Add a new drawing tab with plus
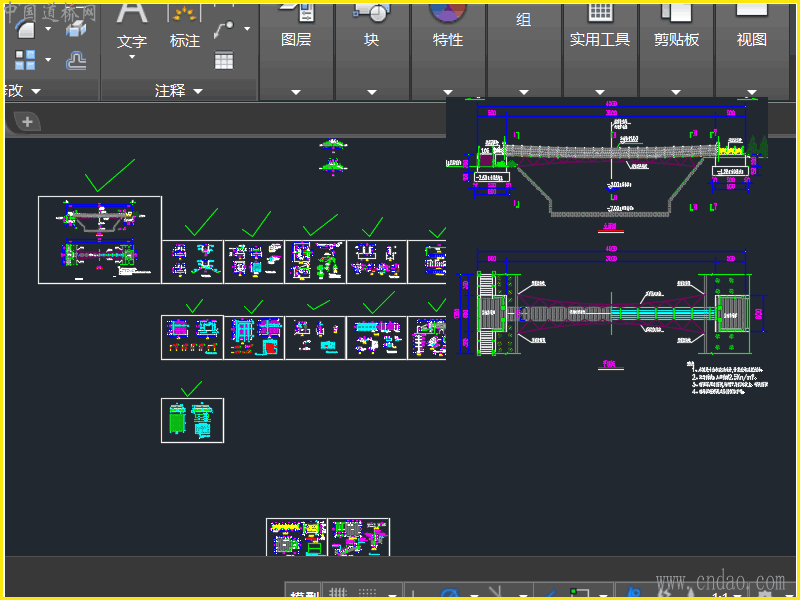Image resolution: width=800 pixels, height=600 pixels. 27,122
